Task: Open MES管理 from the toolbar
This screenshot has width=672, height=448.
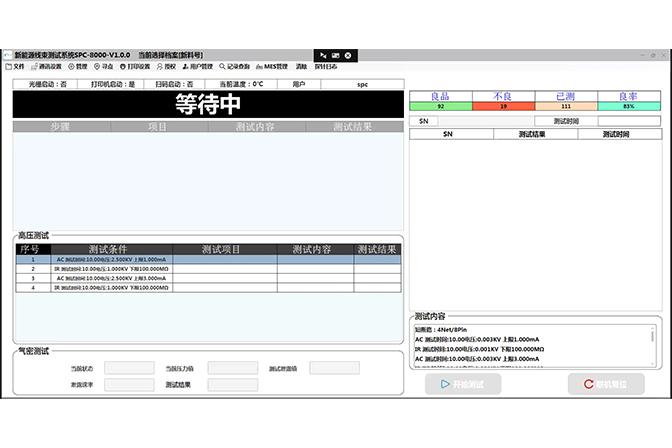Action: [272, 67]
